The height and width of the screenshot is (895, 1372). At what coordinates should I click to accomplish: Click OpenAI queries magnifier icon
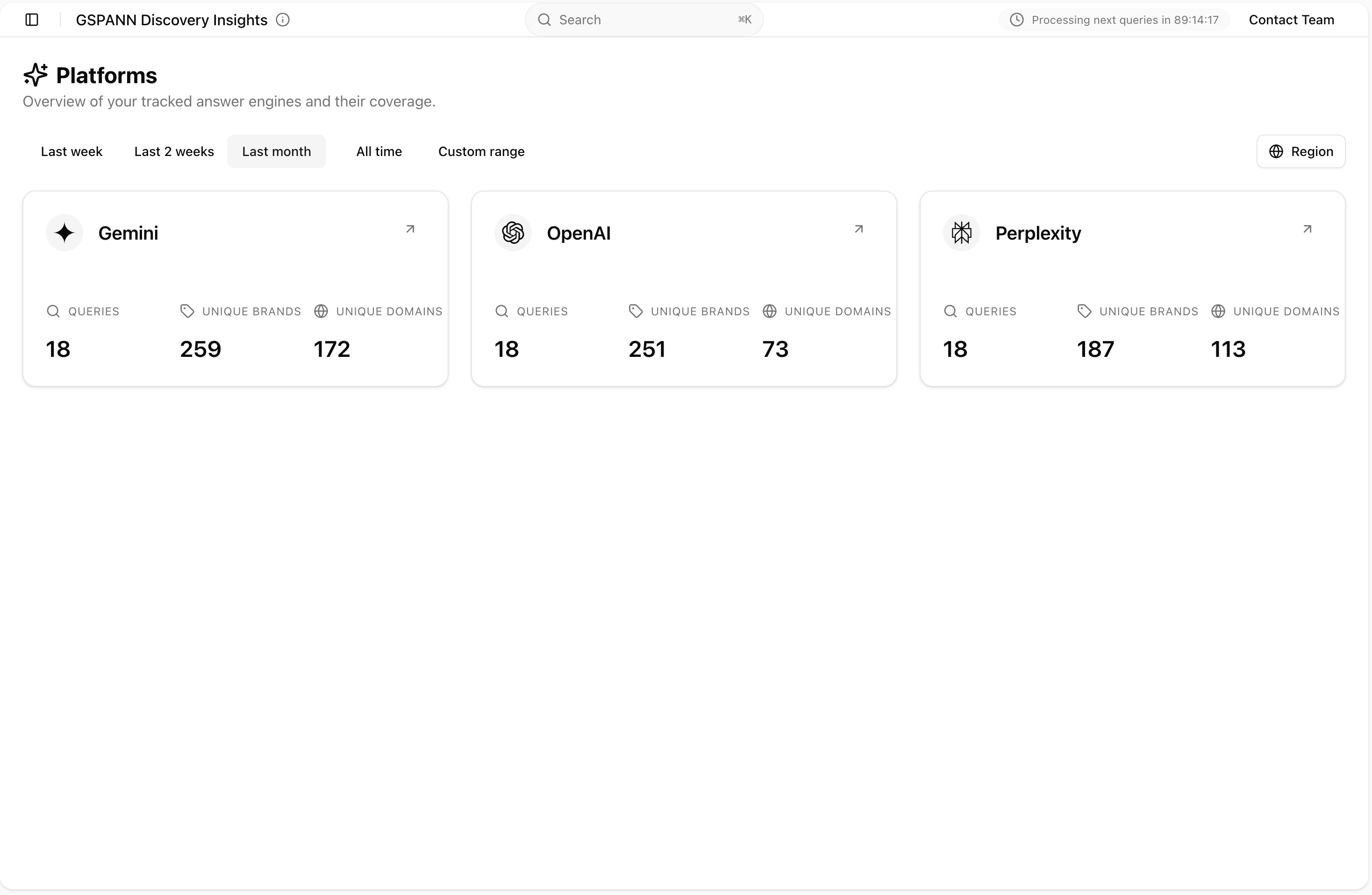[501, 311]
